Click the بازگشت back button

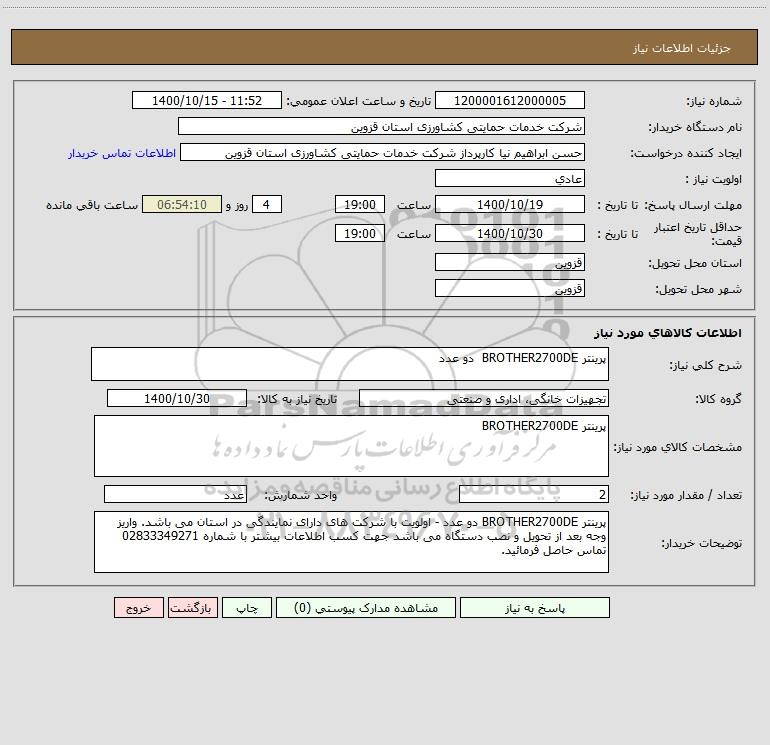pyautogui.click(x=192, y=608)
